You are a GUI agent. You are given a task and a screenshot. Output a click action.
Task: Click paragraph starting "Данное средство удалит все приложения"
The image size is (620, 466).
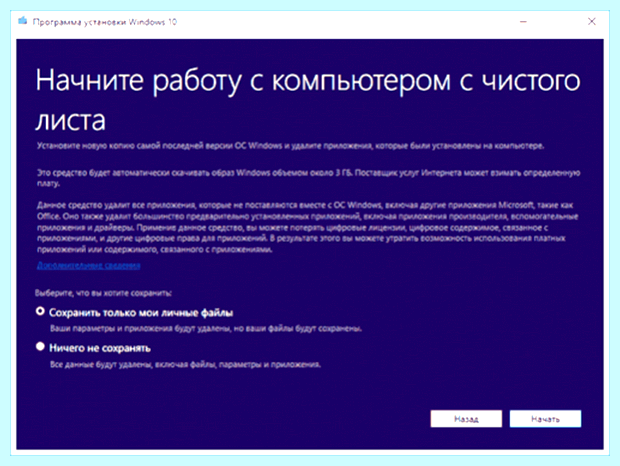308,227
